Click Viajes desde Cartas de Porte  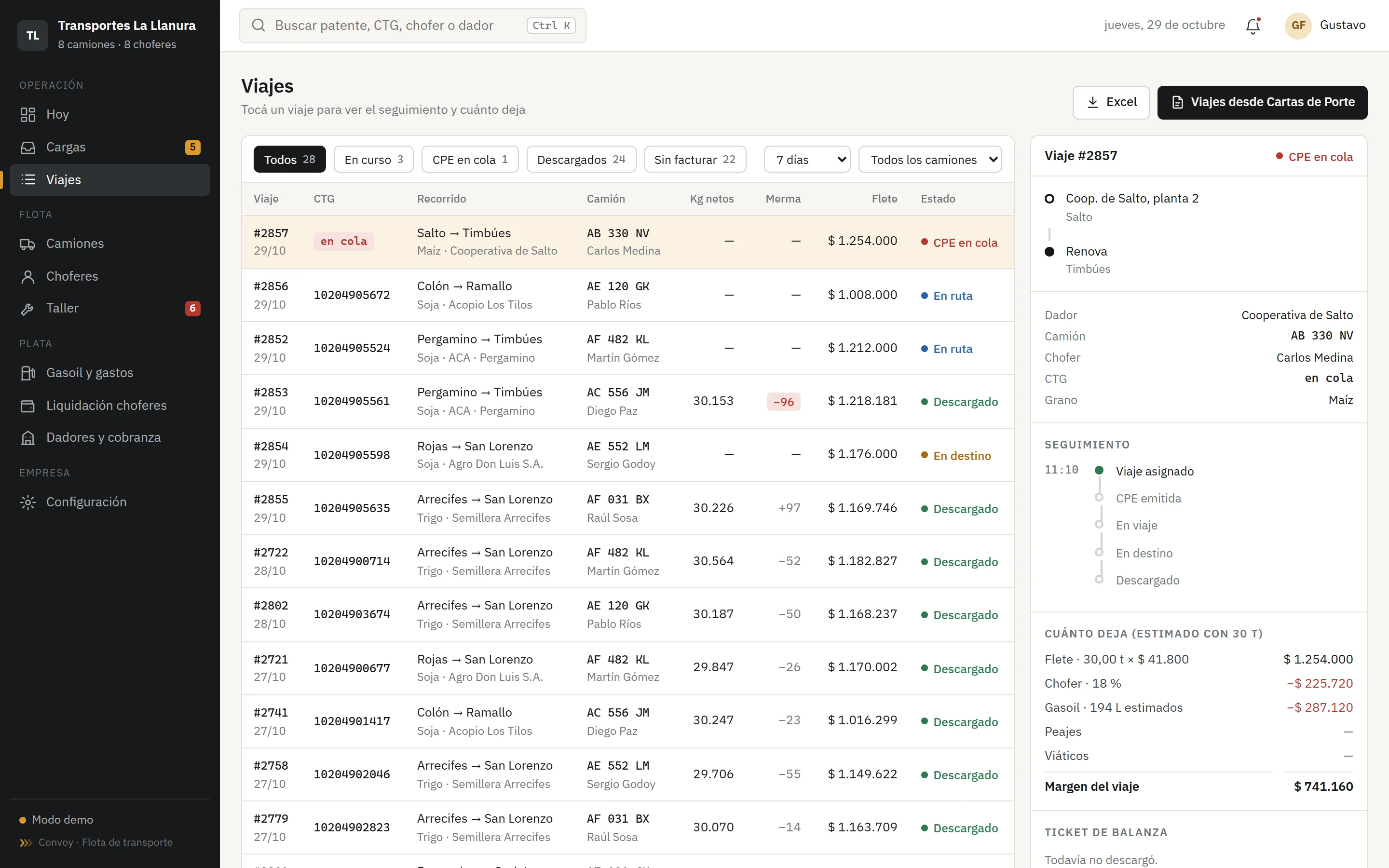tap(1262, 102)
